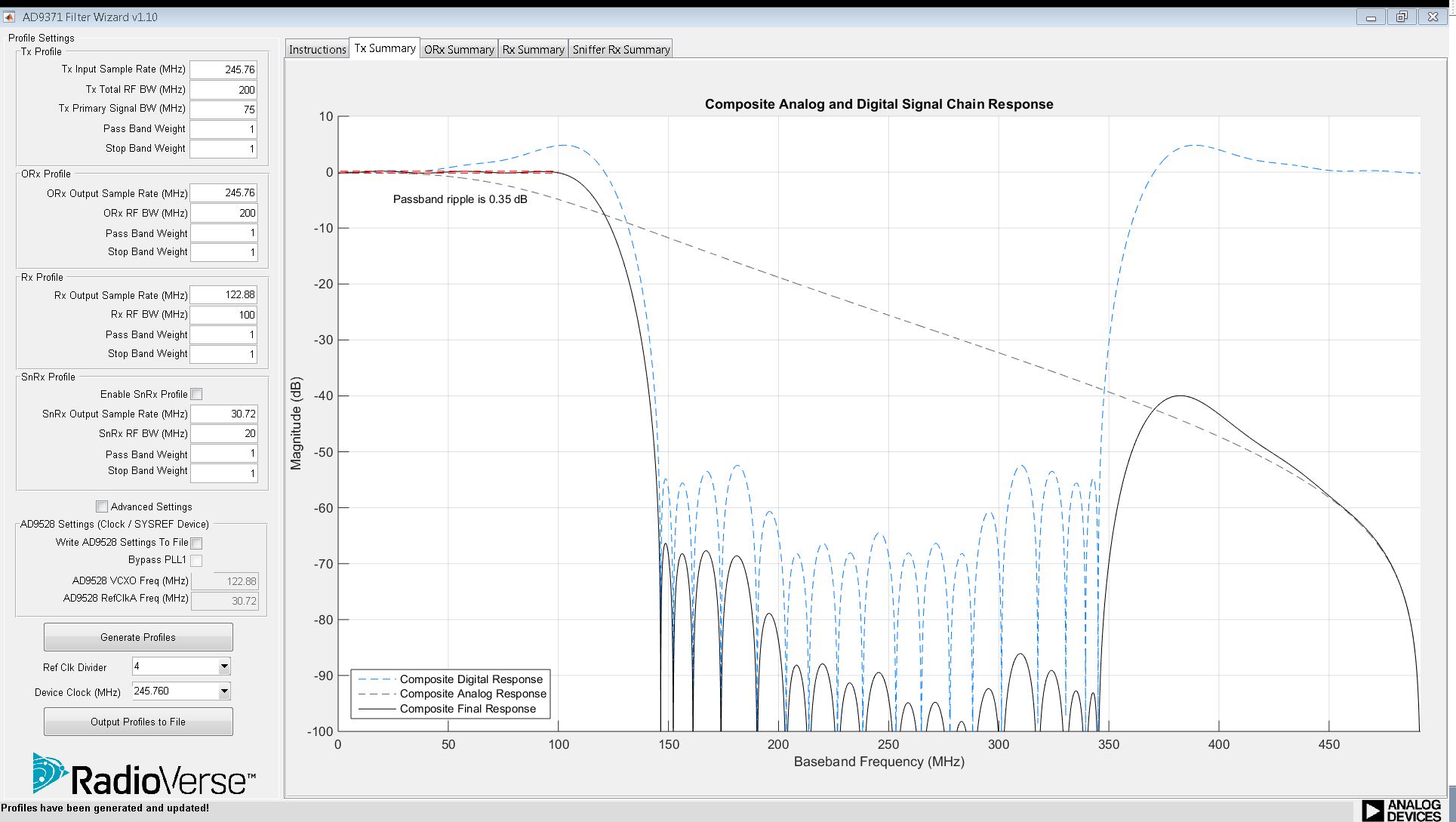Click the MATLAB icon in title bar
This screenshot has width=1456, height=822.
tap(9, 17)
